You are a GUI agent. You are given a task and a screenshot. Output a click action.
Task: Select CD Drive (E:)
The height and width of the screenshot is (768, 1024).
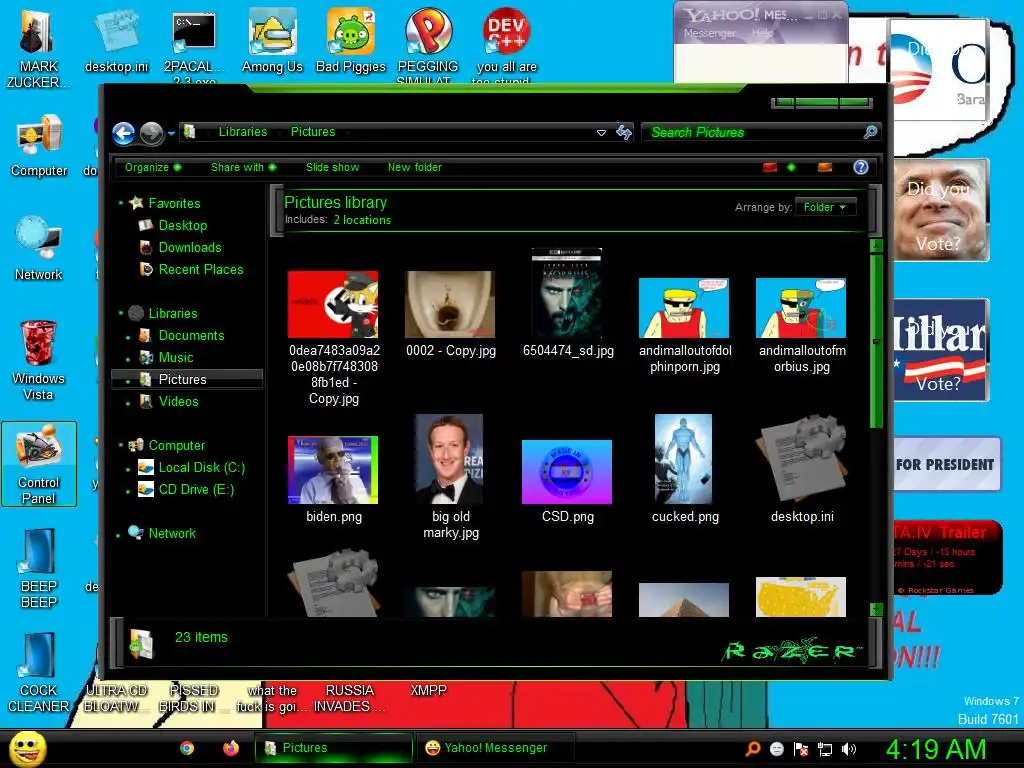pos(196,490)
